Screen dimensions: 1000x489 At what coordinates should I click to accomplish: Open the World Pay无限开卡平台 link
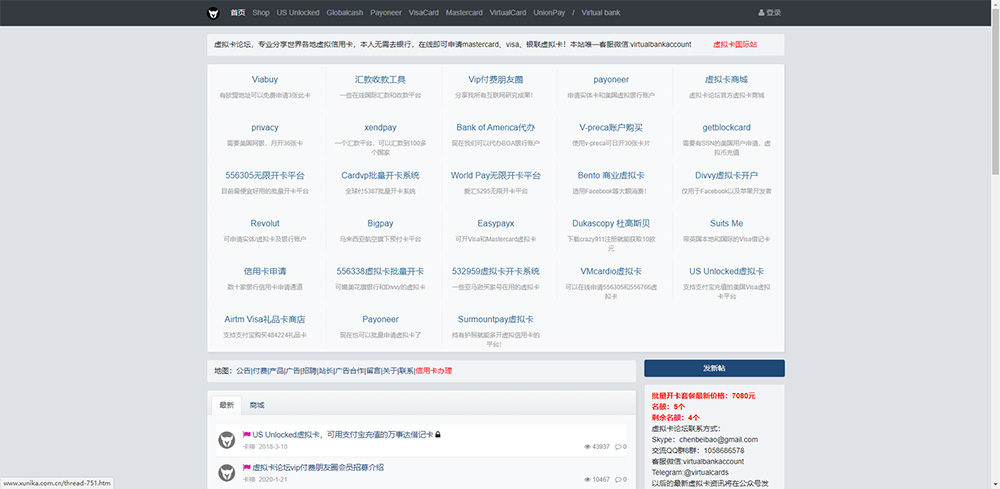[x=496, y=175]
